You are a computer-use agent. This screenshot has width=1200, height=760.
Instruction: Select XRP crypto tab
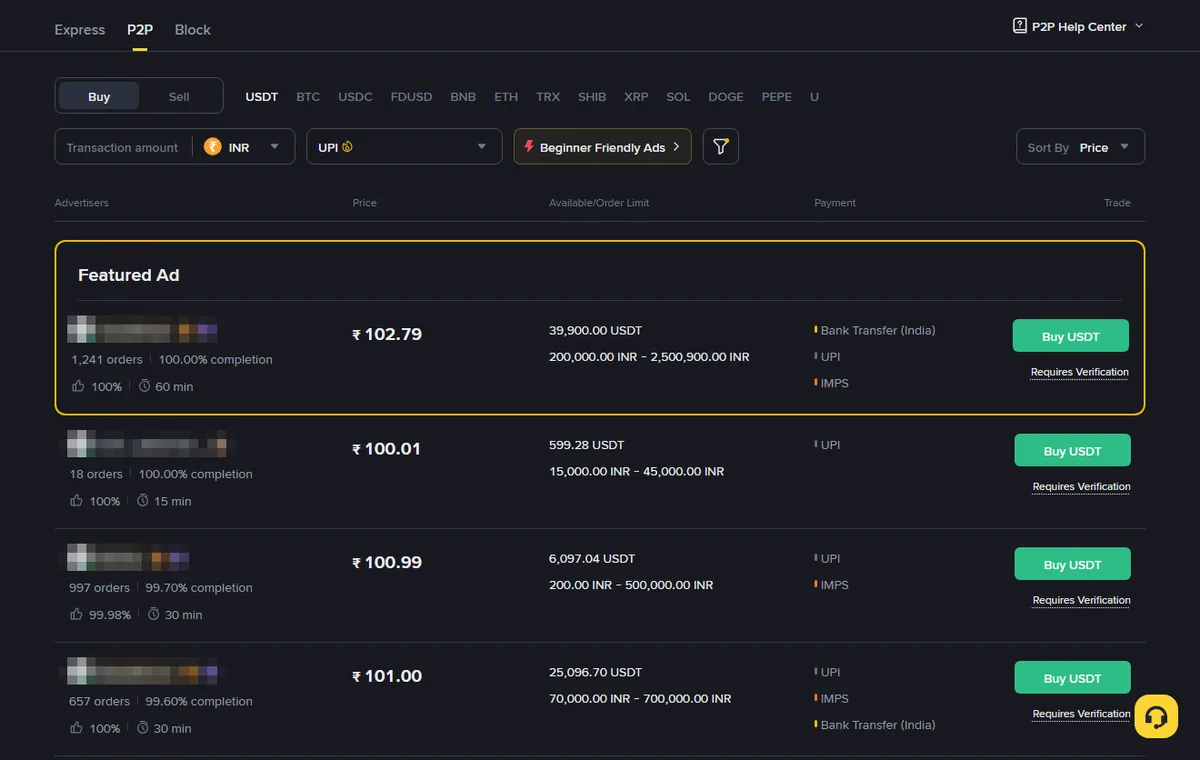click(636, 97)
